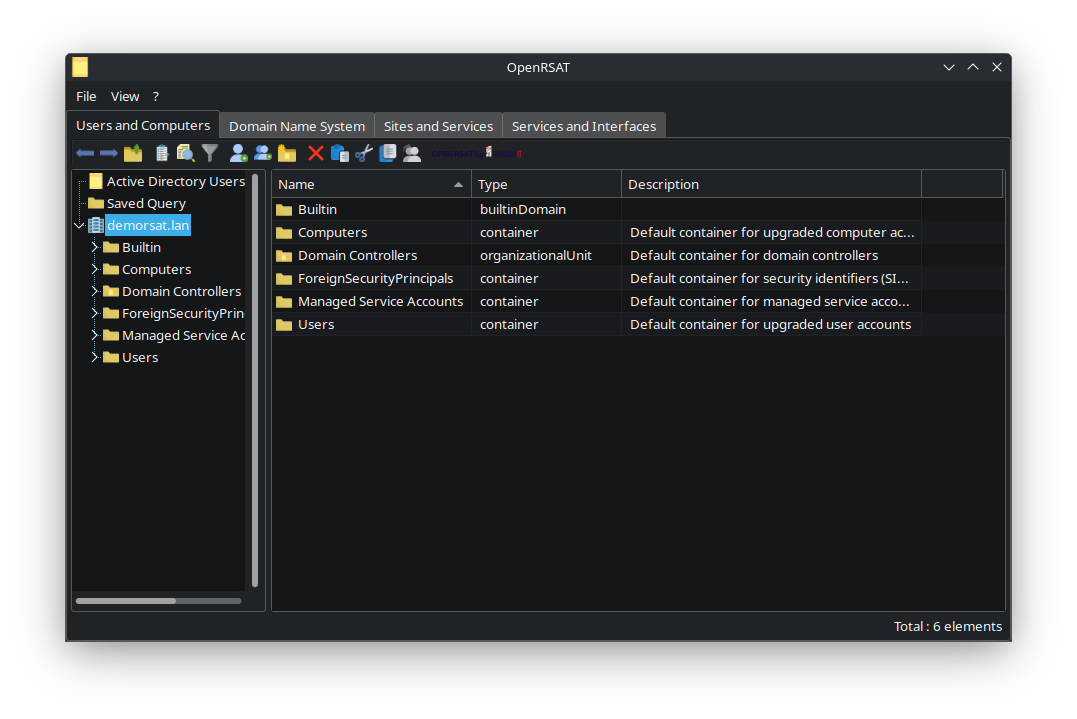Image resolution: width=1077 pixels, height=719 pixels.
Task: Expand the Users node in tree
Action: point(95,357)
